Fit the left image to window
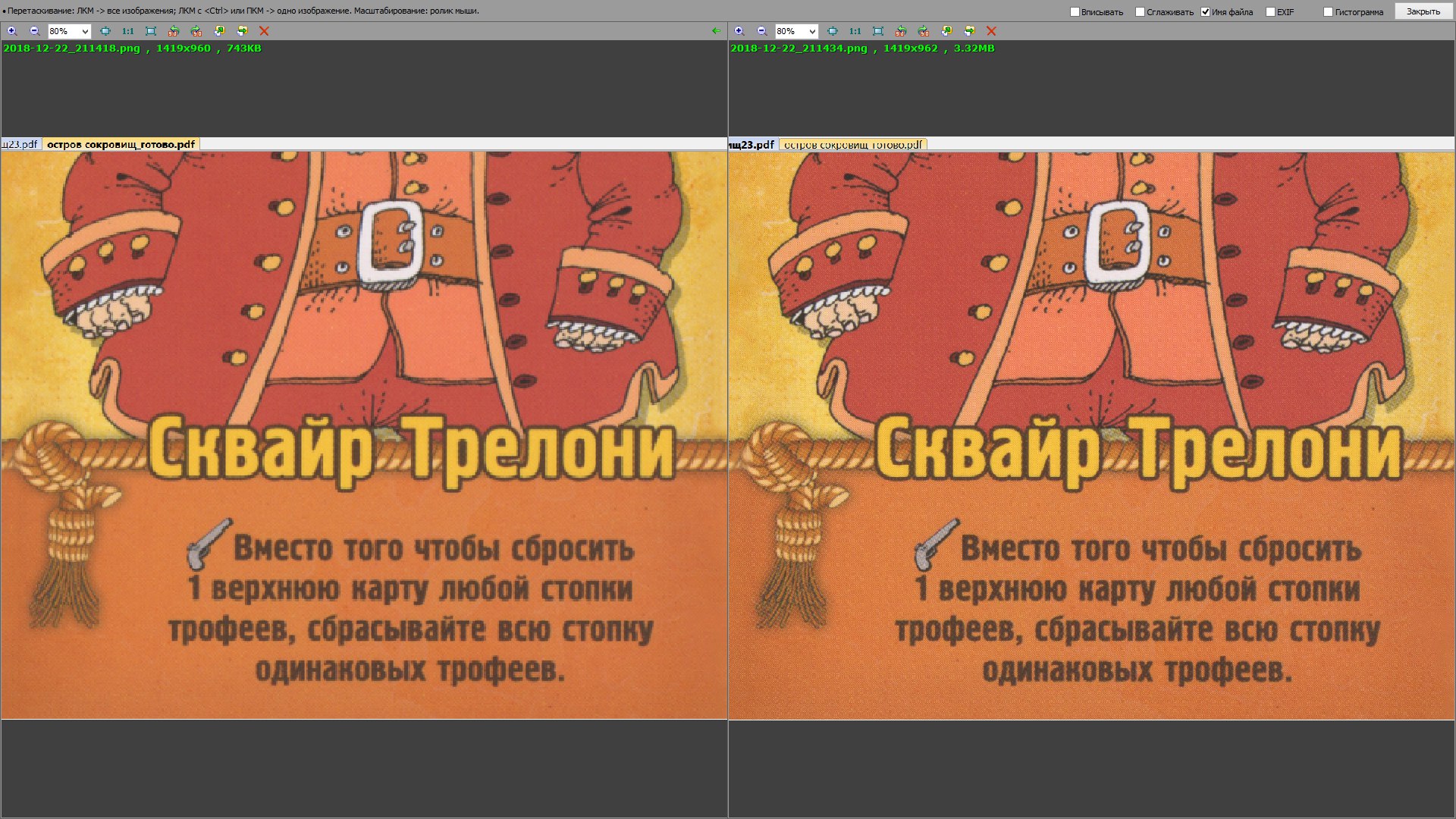This screenshot has height=819, width=1456. point(105,31)
